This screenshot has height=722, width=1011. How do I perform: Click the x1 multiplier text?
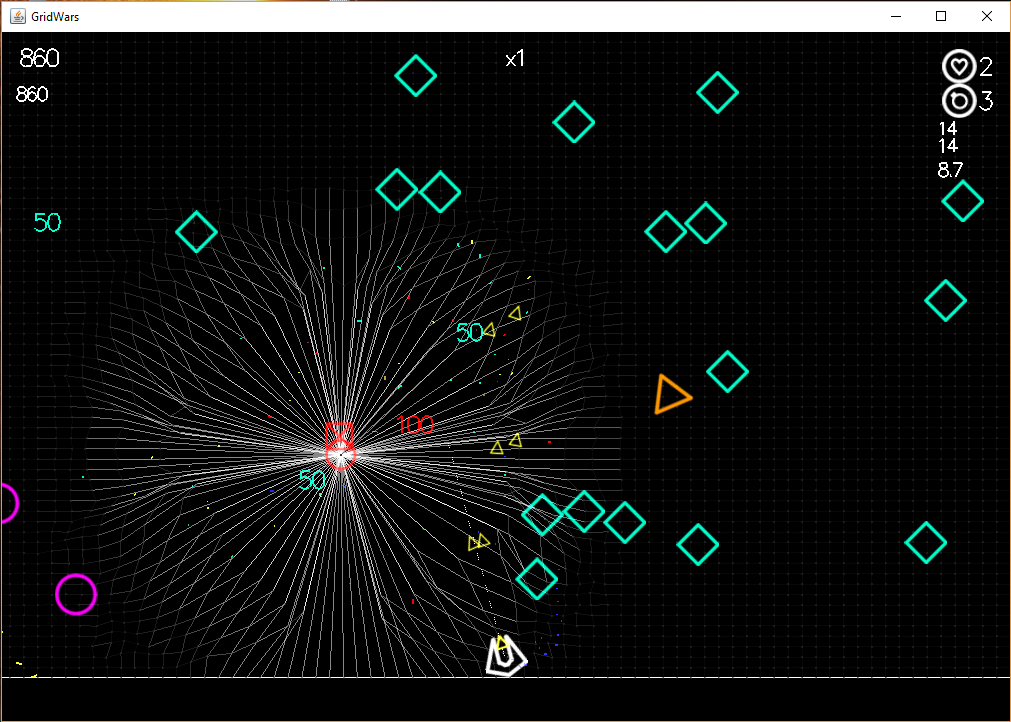(515, 59)
